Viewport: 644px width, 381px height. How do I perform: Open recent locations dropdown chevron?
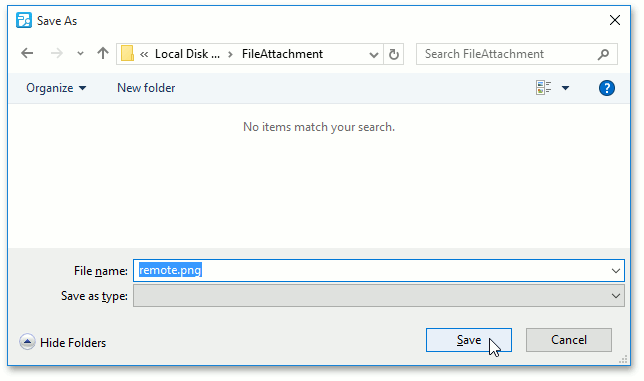pyautogui.click(x=80, y=53)
